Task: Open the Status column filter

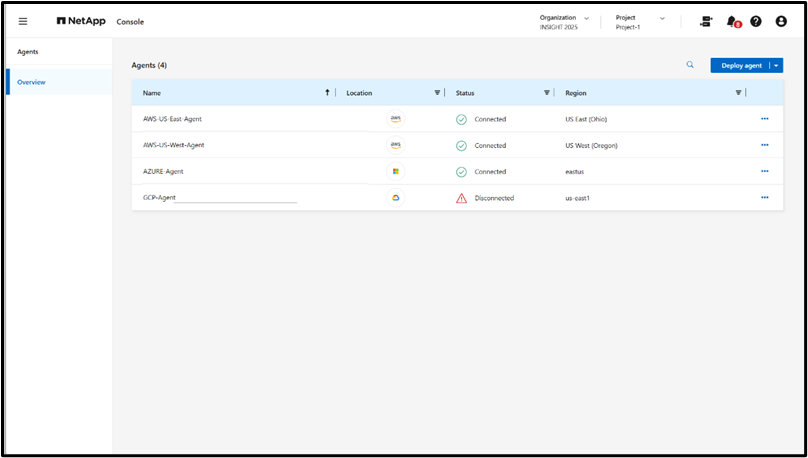Action: coord(547,93)
